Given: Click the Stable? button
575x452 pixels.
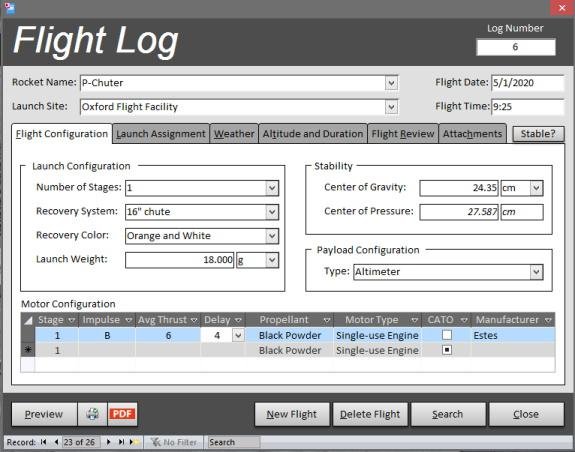Looking at the screenshot, I should [538, 134].
